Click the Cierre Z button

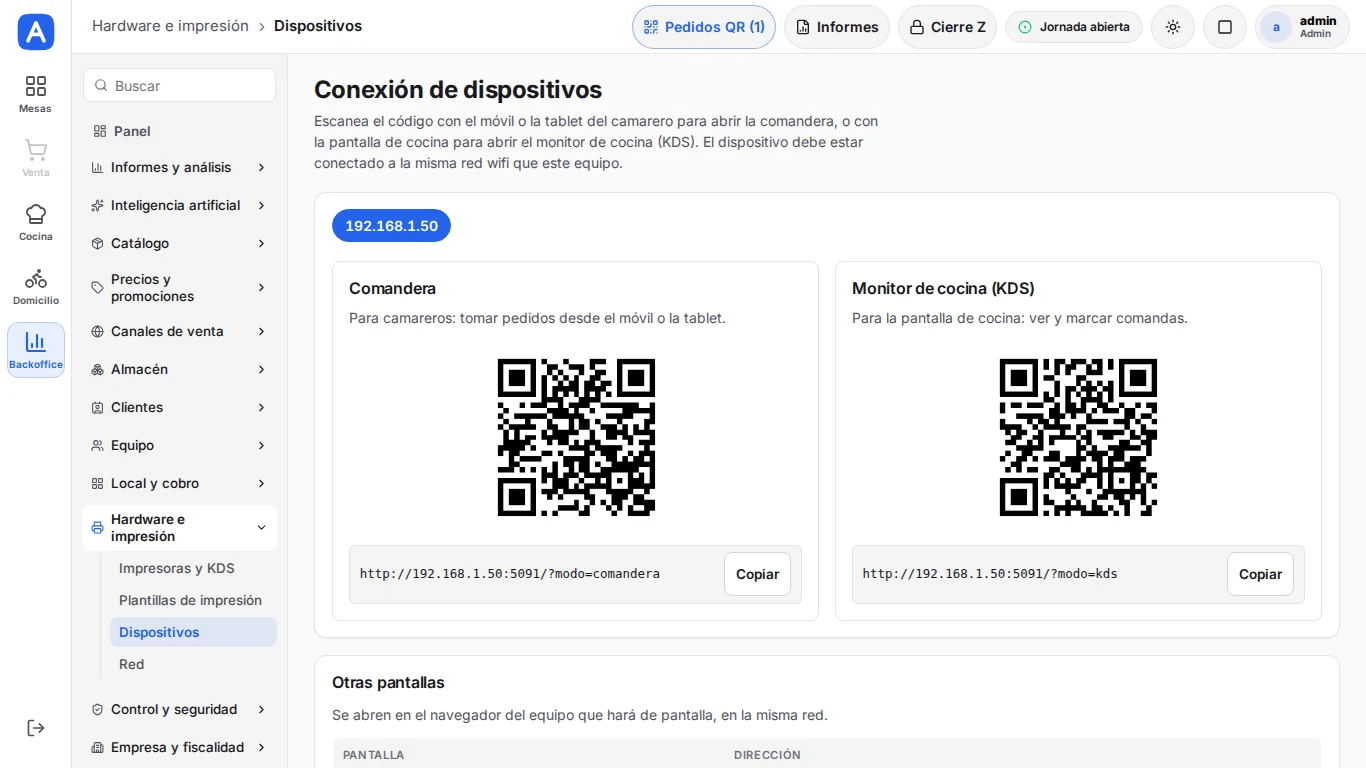(947, 27)
